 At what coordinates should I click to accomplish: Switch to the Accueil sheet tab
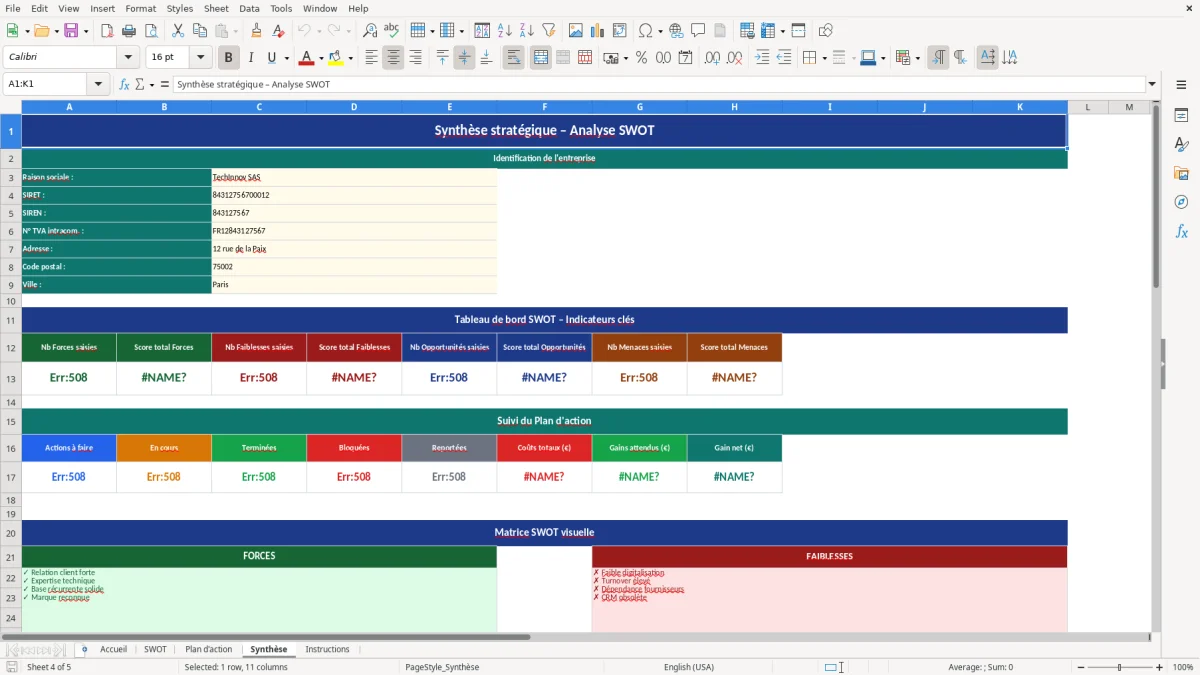[113, 649]
